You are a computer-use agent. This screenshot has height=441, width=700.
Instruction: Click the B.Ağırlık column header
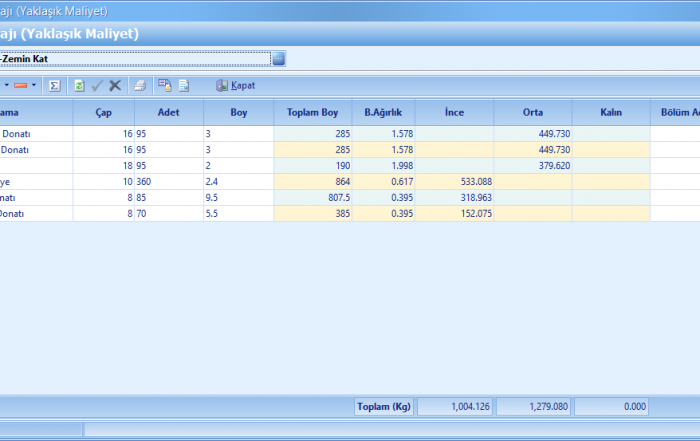point(383,112)
